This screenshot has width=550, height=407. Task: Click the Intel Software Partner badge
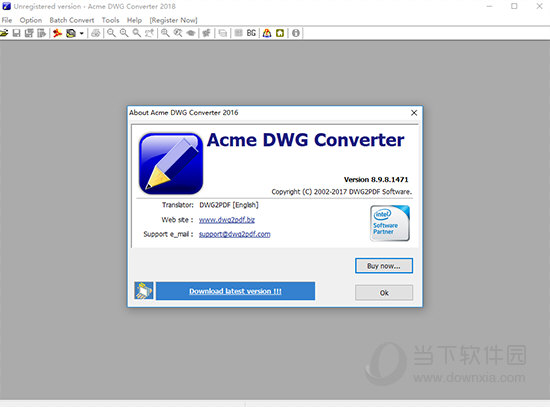[x=390, y=223]
